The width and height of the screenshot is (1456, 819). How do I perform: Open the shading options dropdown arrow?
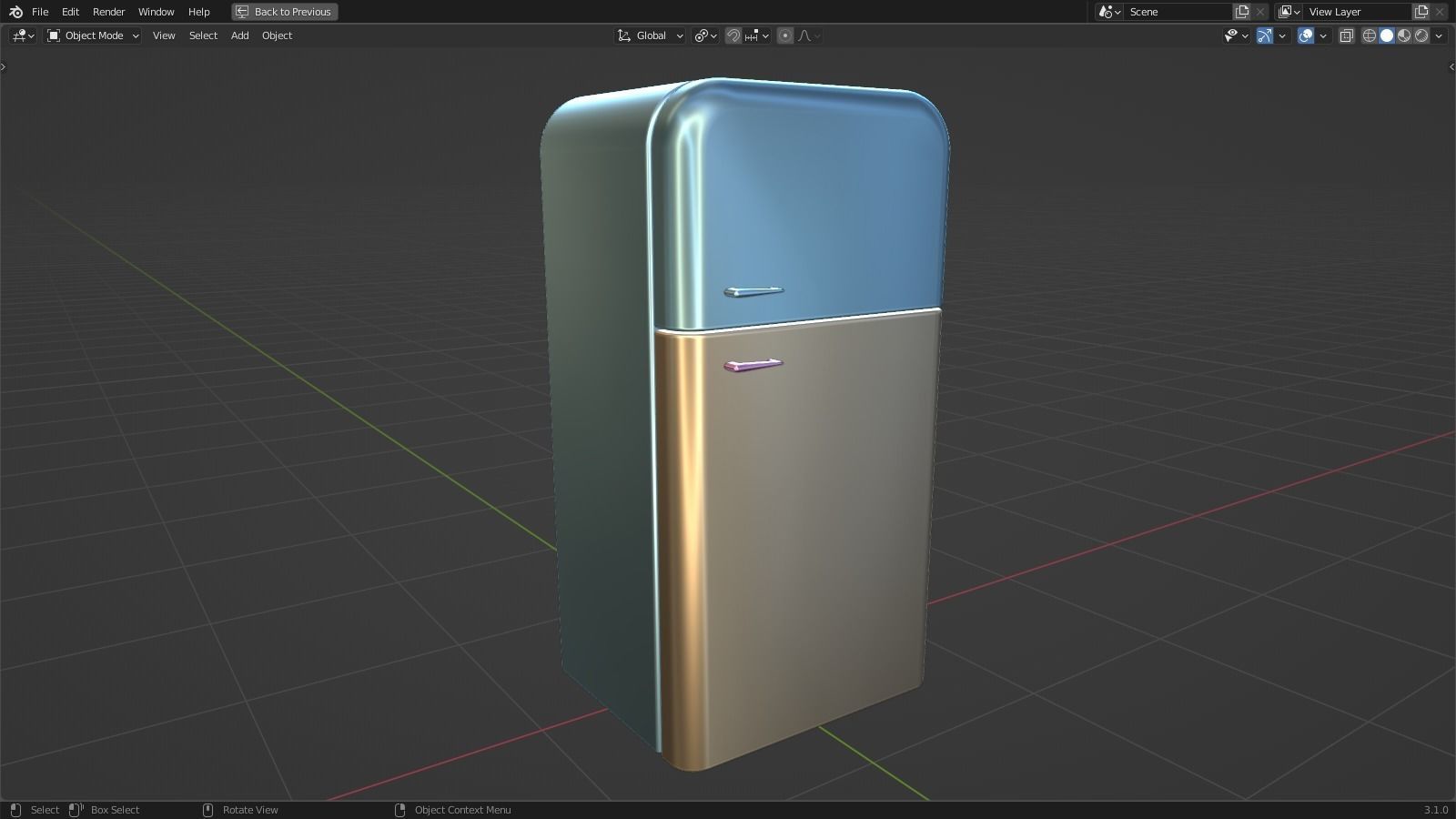[x=1439, y=35]
